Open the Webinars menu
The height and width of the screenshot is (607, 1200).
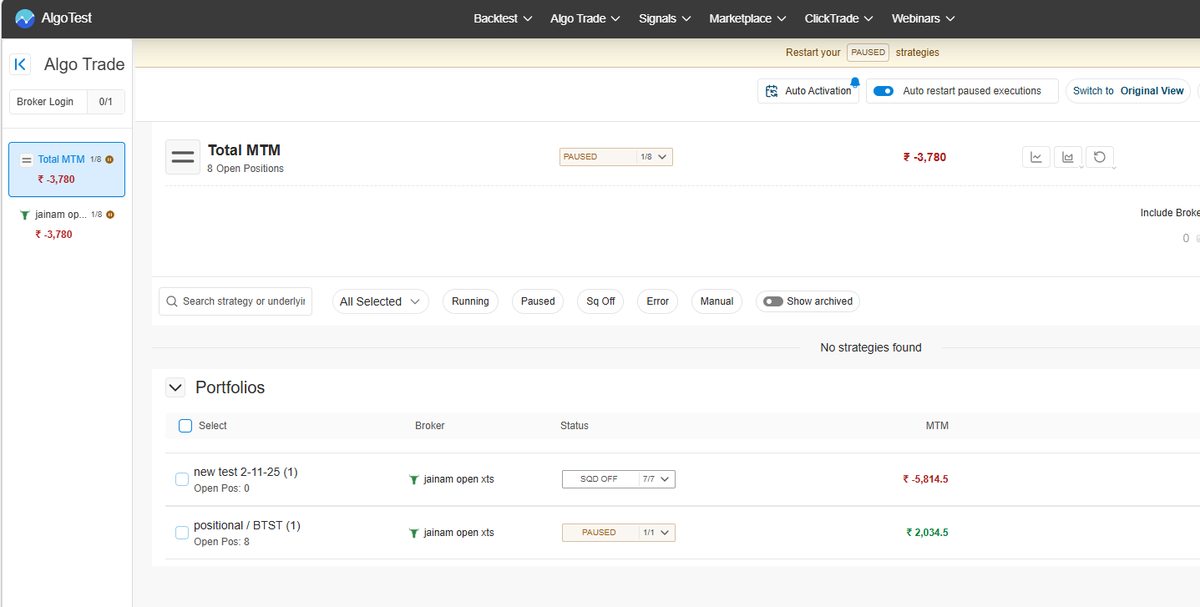923,19
